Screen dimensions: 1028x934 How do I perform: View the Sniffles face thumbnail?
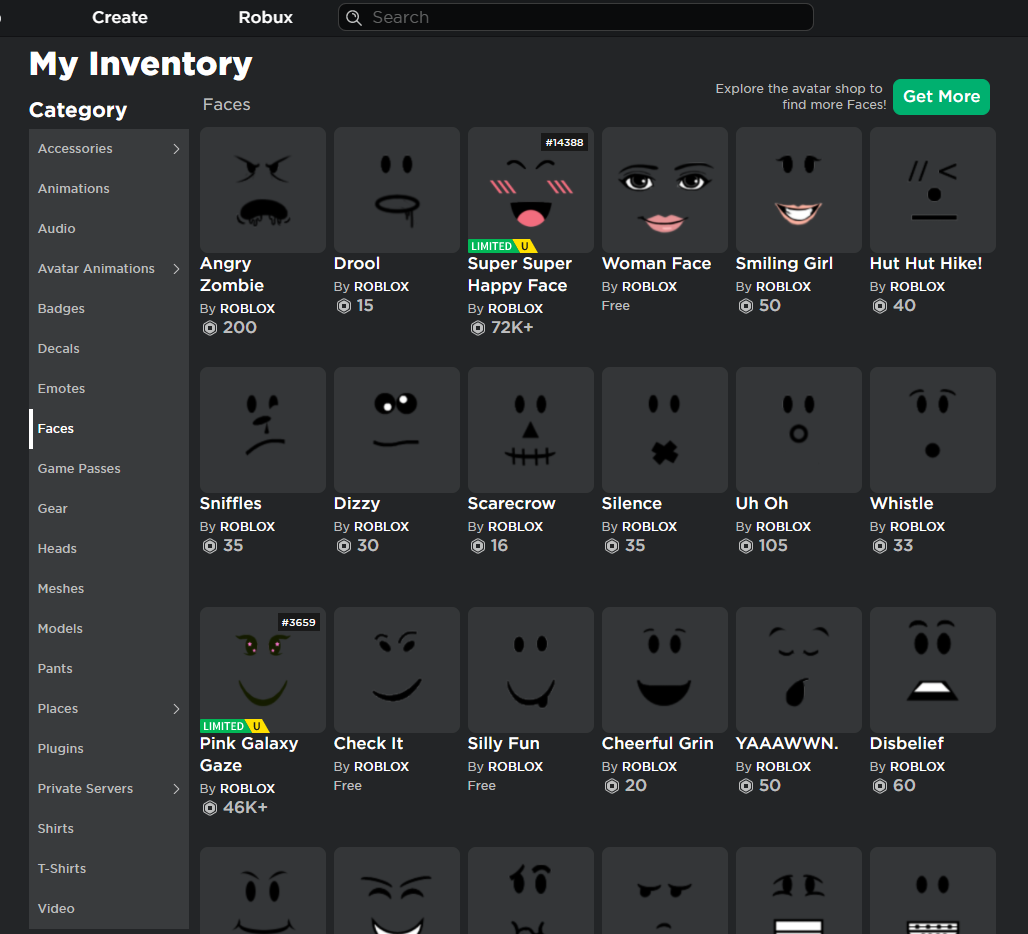263,430
